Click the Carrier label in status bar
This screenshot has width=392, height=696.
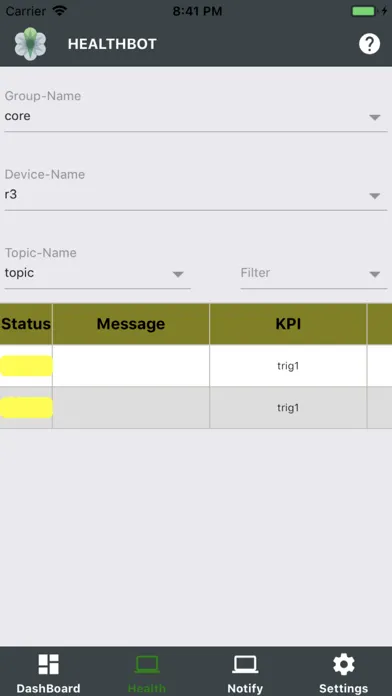click(x=26, y=11)
